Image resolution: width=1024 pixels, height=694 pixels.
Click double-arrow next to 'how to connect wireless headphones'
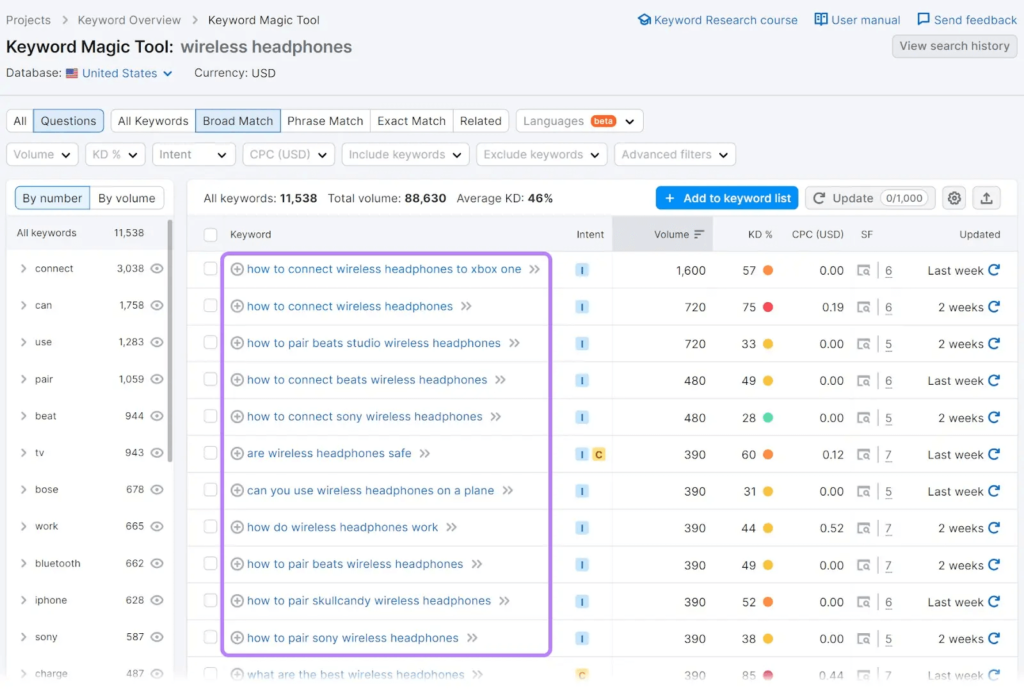point(466,307)
